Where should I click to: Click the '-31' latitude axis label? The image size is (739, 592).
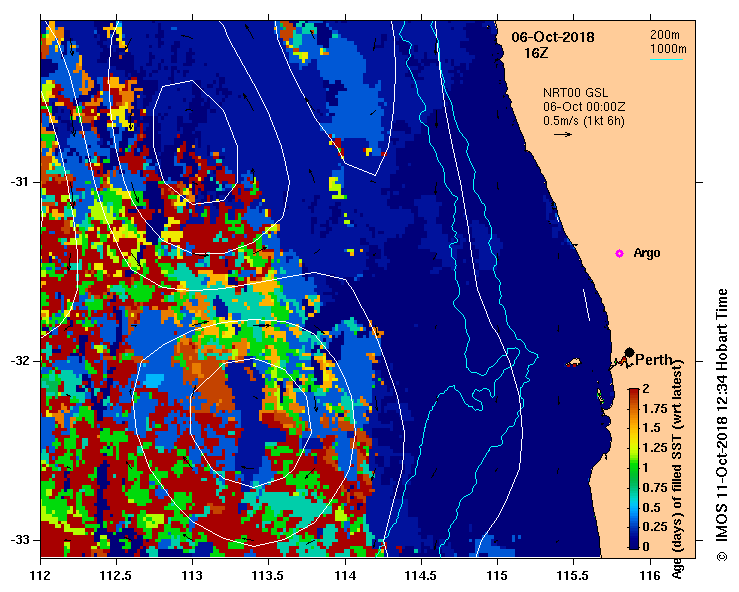coord(19,182)
